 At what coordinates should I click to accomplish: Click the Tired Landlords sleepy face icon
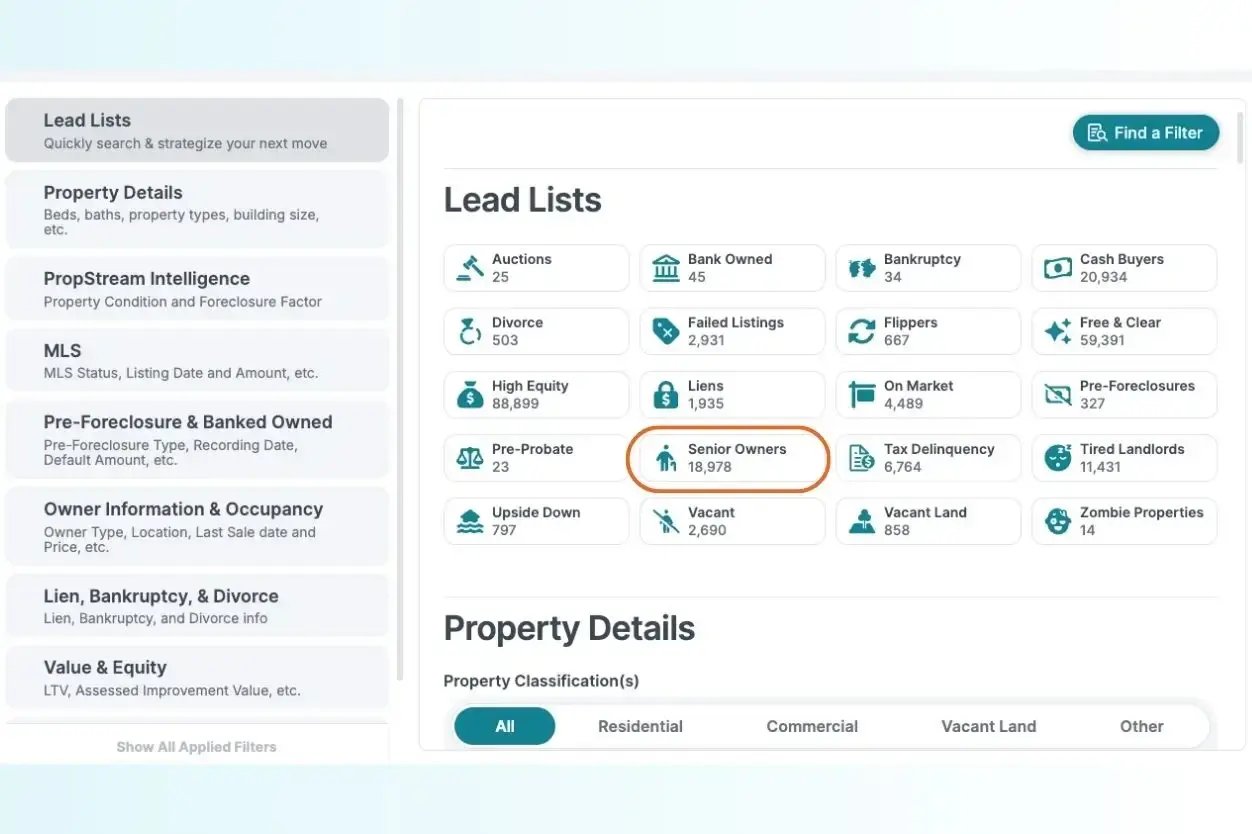point(1058,458)
